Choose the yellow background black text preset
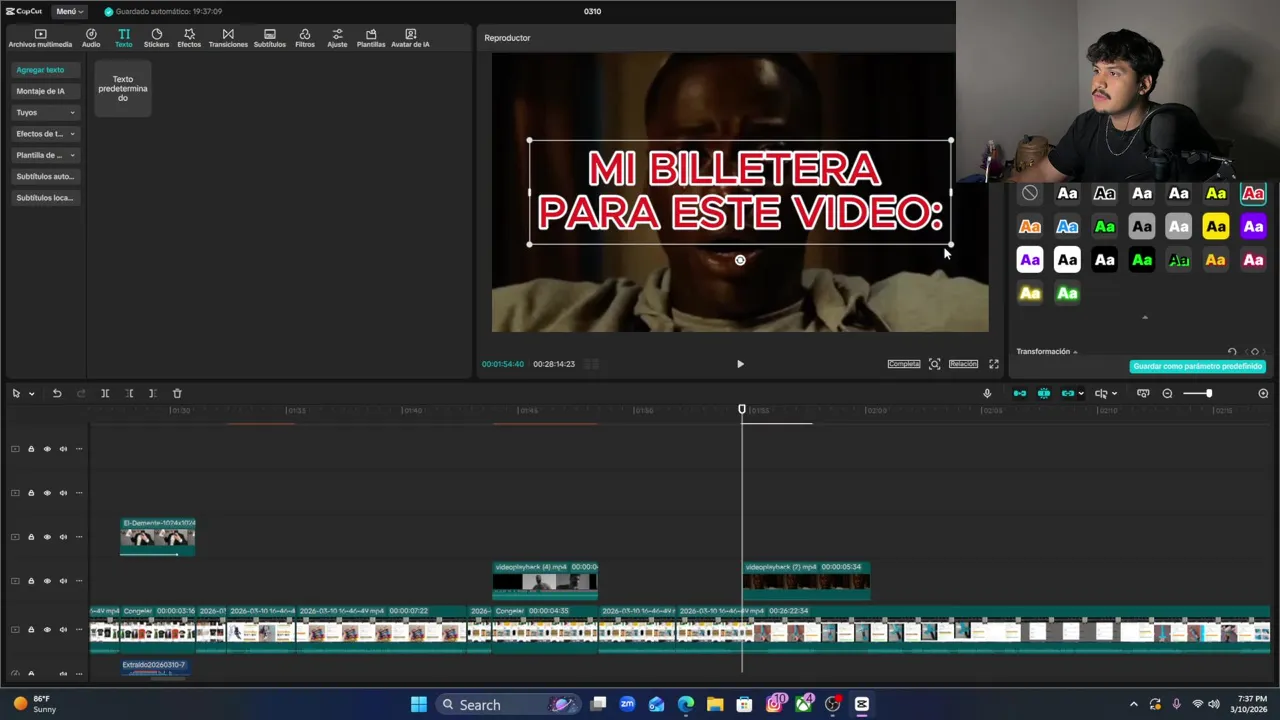The height and width of the screenshot is (720, 1280). [x=1216, y=227]
